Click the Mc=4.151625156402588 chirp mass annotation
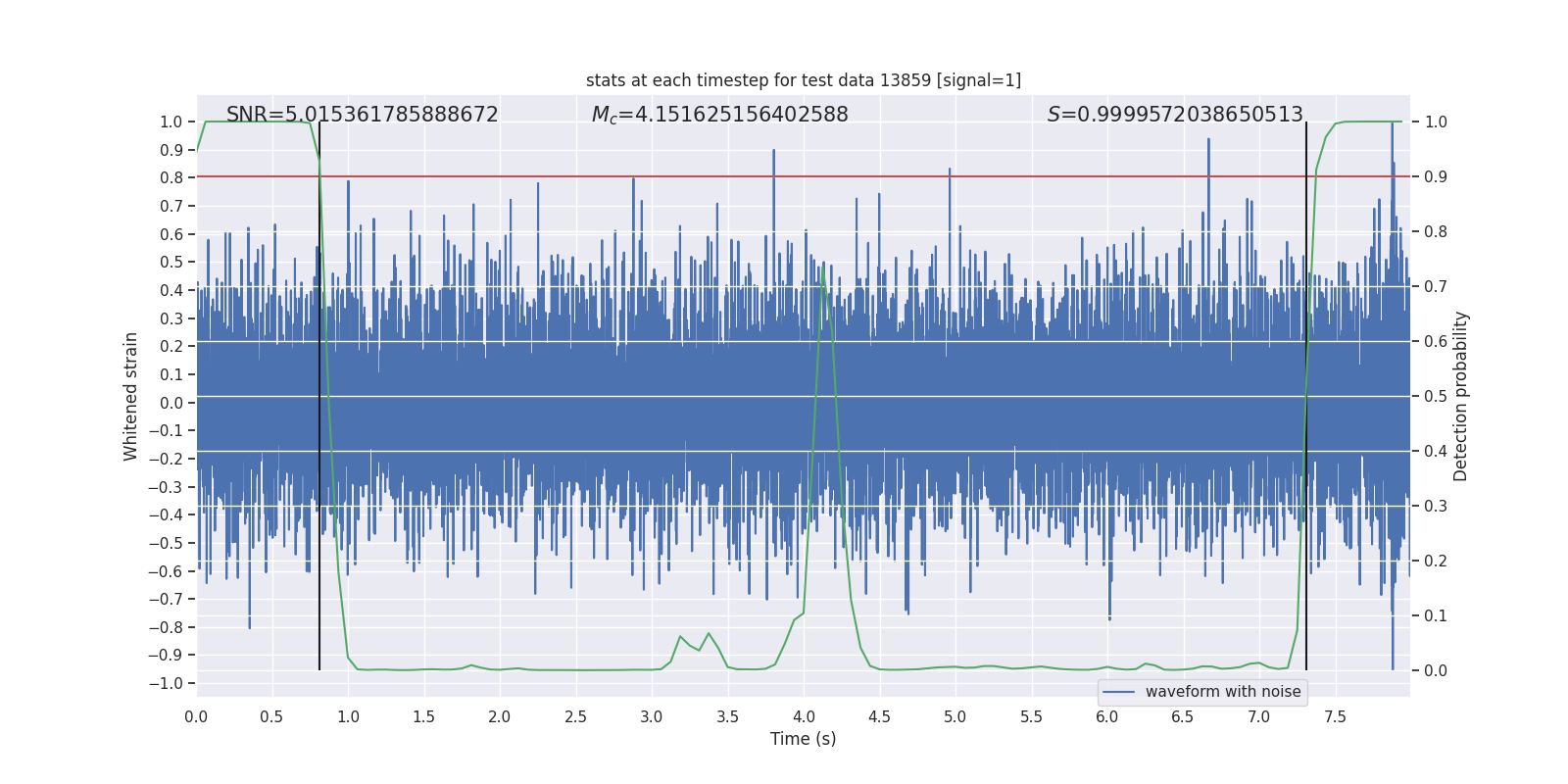Screen dimensions: 1568x784 pyautogui.click(x=720, y=115)
